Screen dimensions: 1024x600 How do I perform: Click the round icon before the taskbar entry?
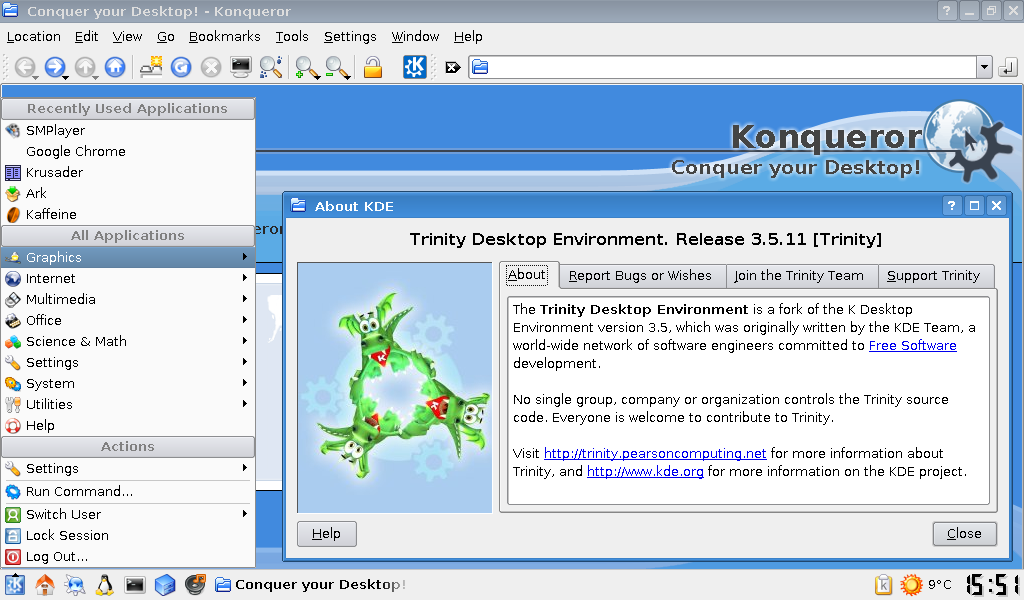[x=195, y=584]
